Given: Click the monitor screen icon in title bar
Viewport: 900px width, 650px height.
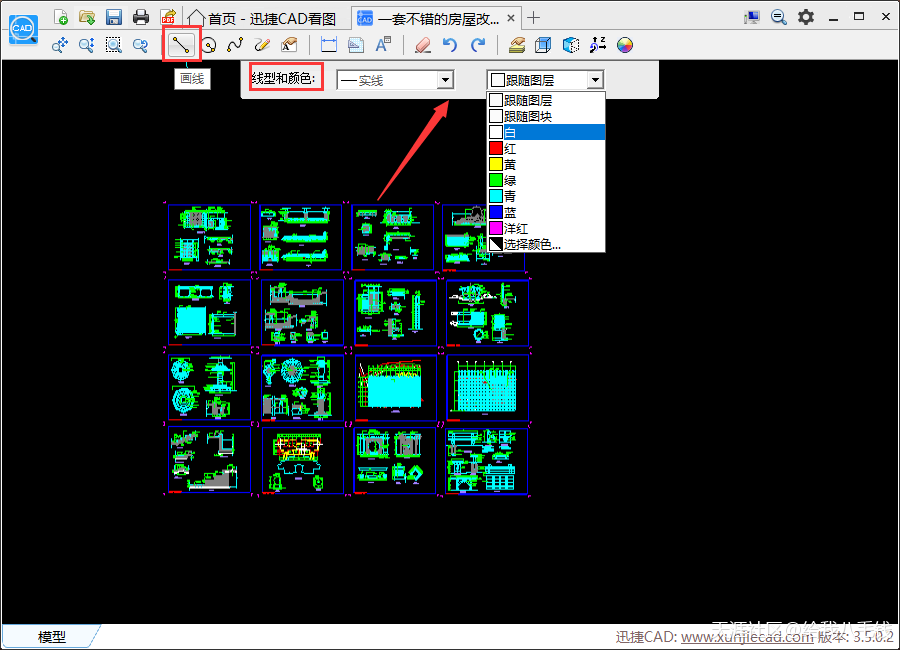Looking at the screenshot, I should pos(751,17).
